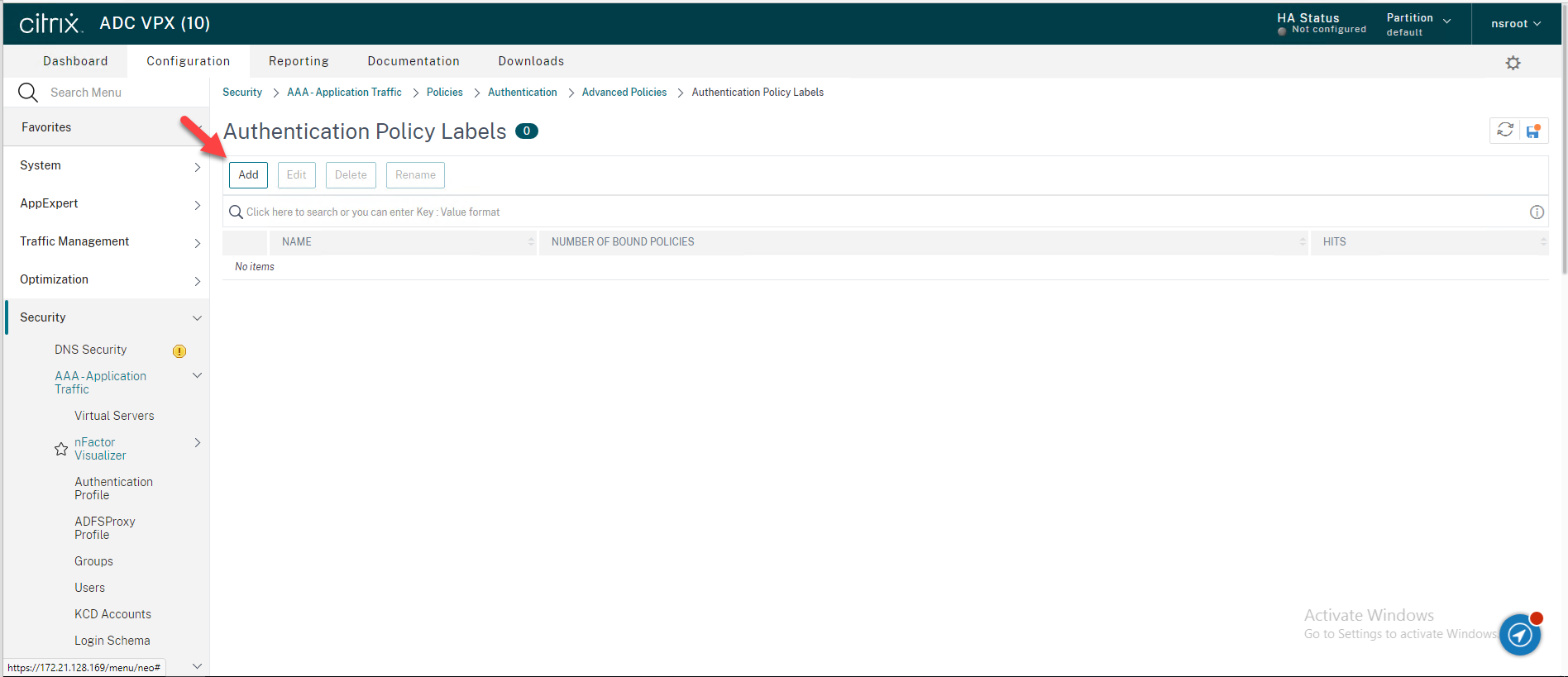Open the search info icon
Image resolution: width=1568 pixels, height=677 pixels.
coord(1537,212)
